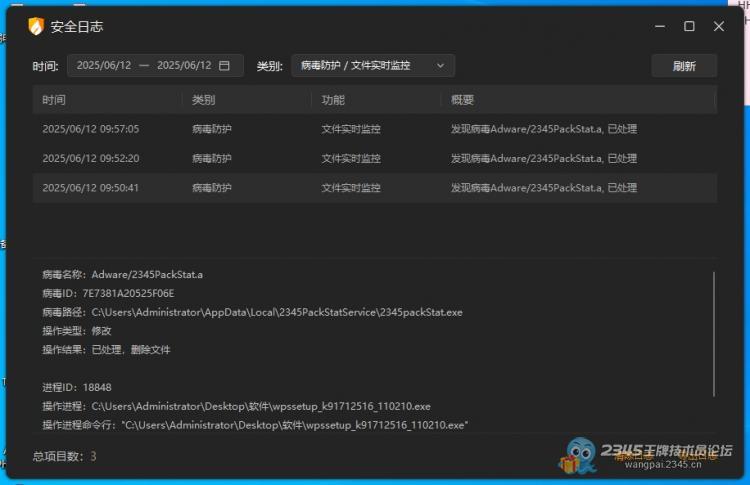750x485 pixels.
Task: Click the 概要 column header
Action: point(463,100)
